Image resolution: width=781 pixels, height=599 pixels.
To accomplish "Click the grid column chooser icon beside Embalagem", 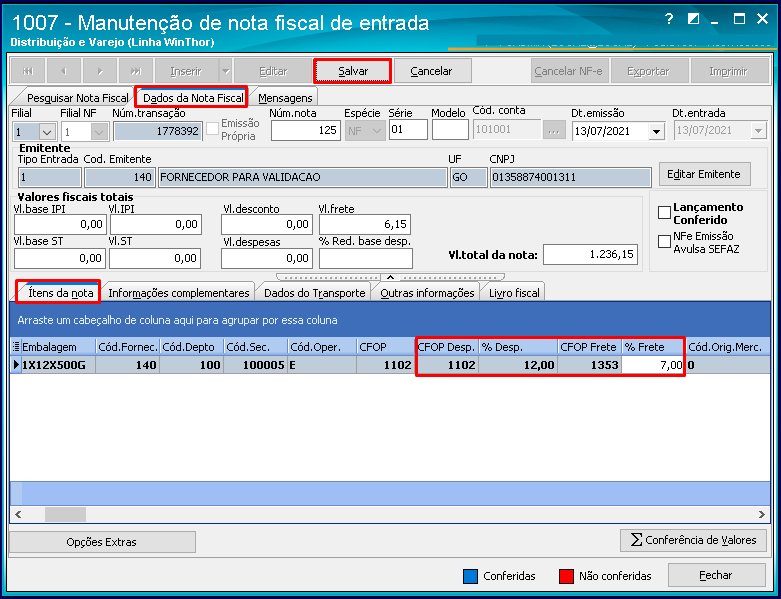I will tap(16, 347).
